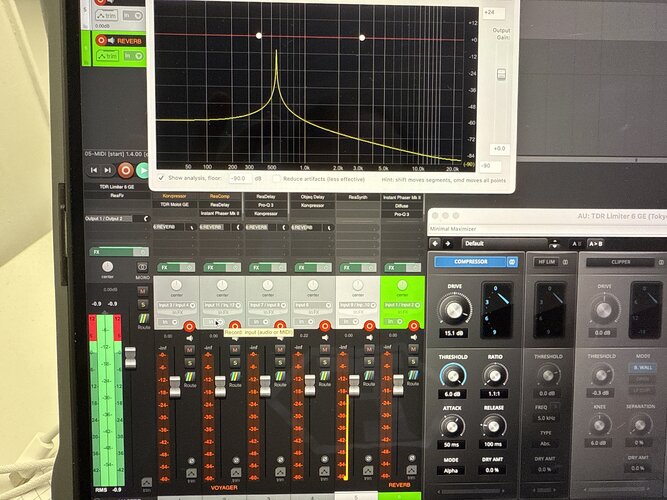Record-arm the Input 3 / Input 4 mixer strip
The height and width of the screenshot is (500, 667).
[x=189, y=326]
